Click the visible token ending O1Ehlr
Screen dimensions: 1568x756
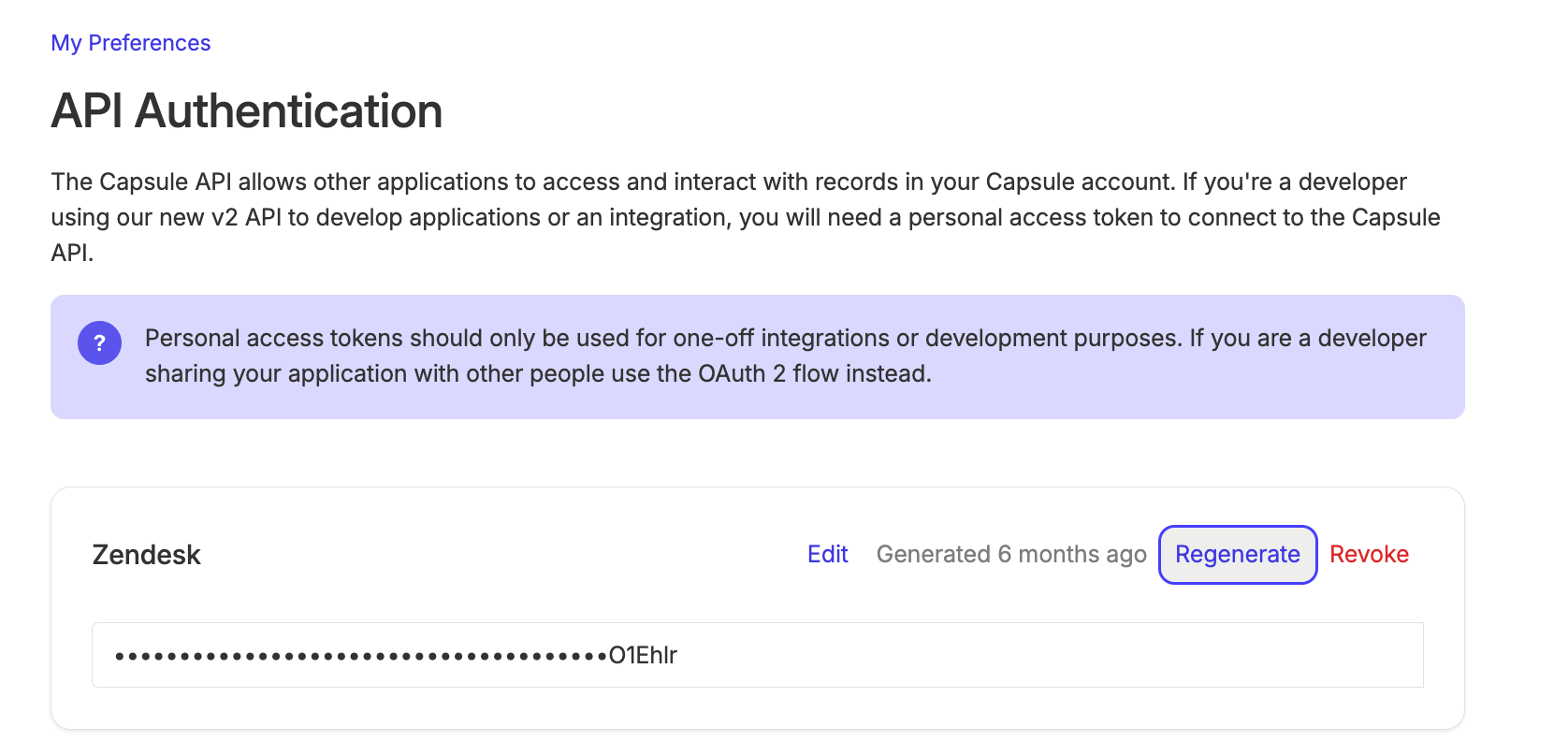coord(643,655)
